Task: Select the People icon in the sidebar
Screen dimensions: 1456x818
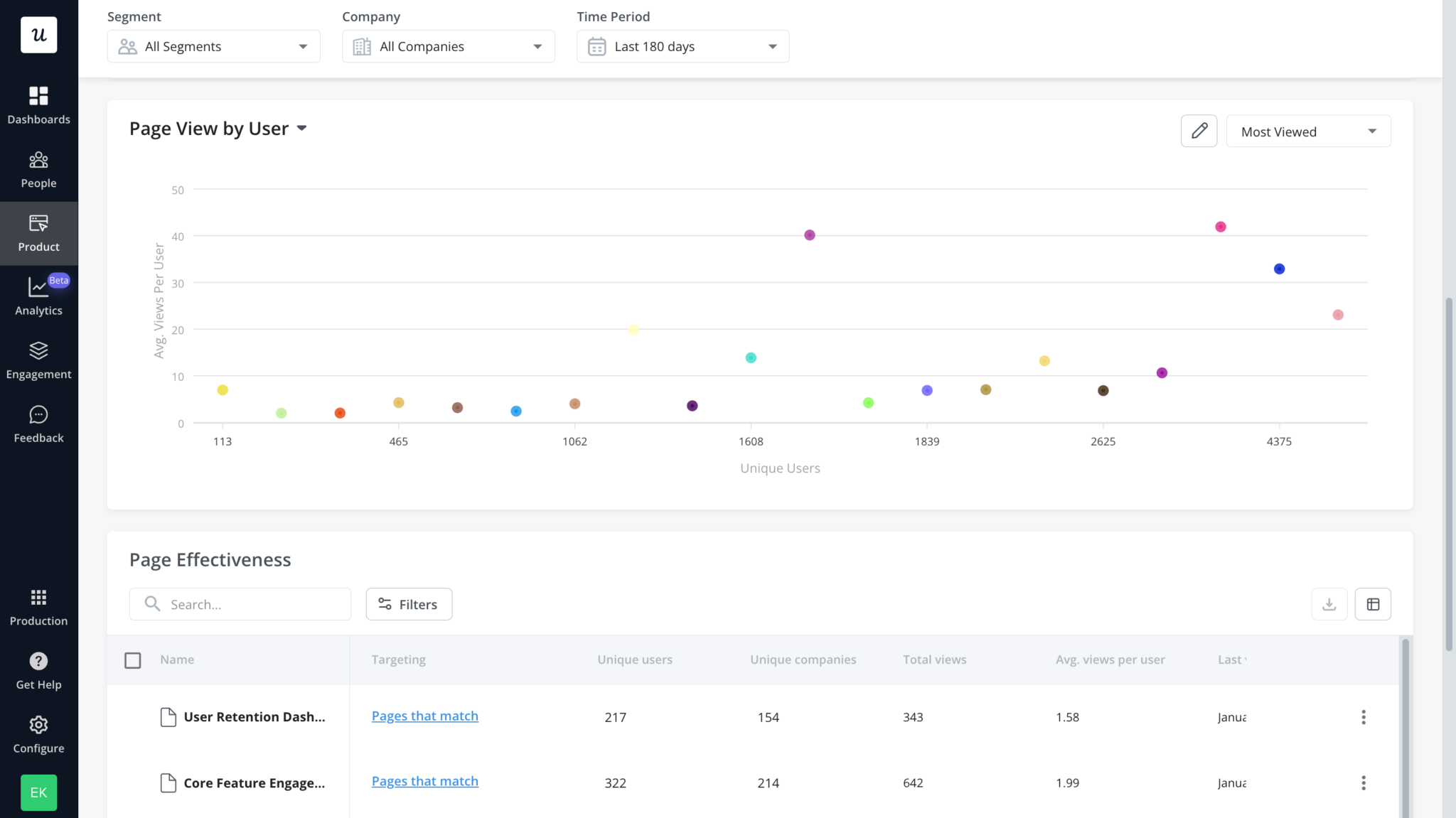Action: [x=39, y=168]
